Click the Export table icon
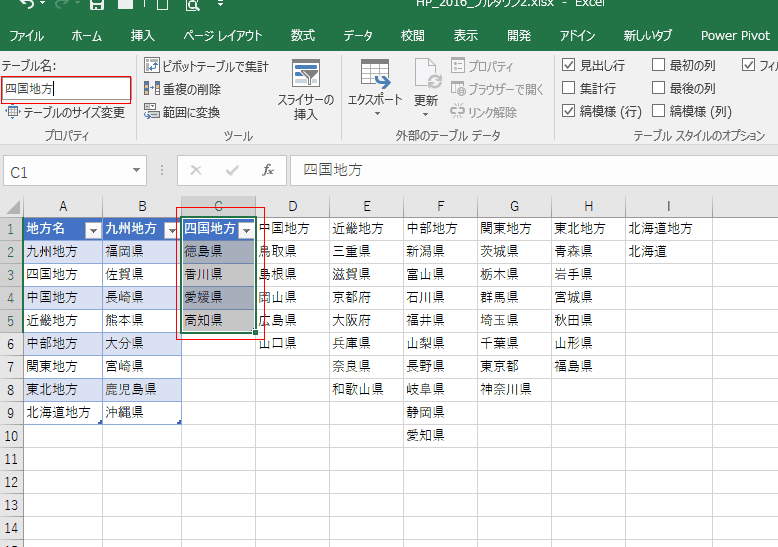The width and height of the screenshot is (778, 547). tap(374, 76)
